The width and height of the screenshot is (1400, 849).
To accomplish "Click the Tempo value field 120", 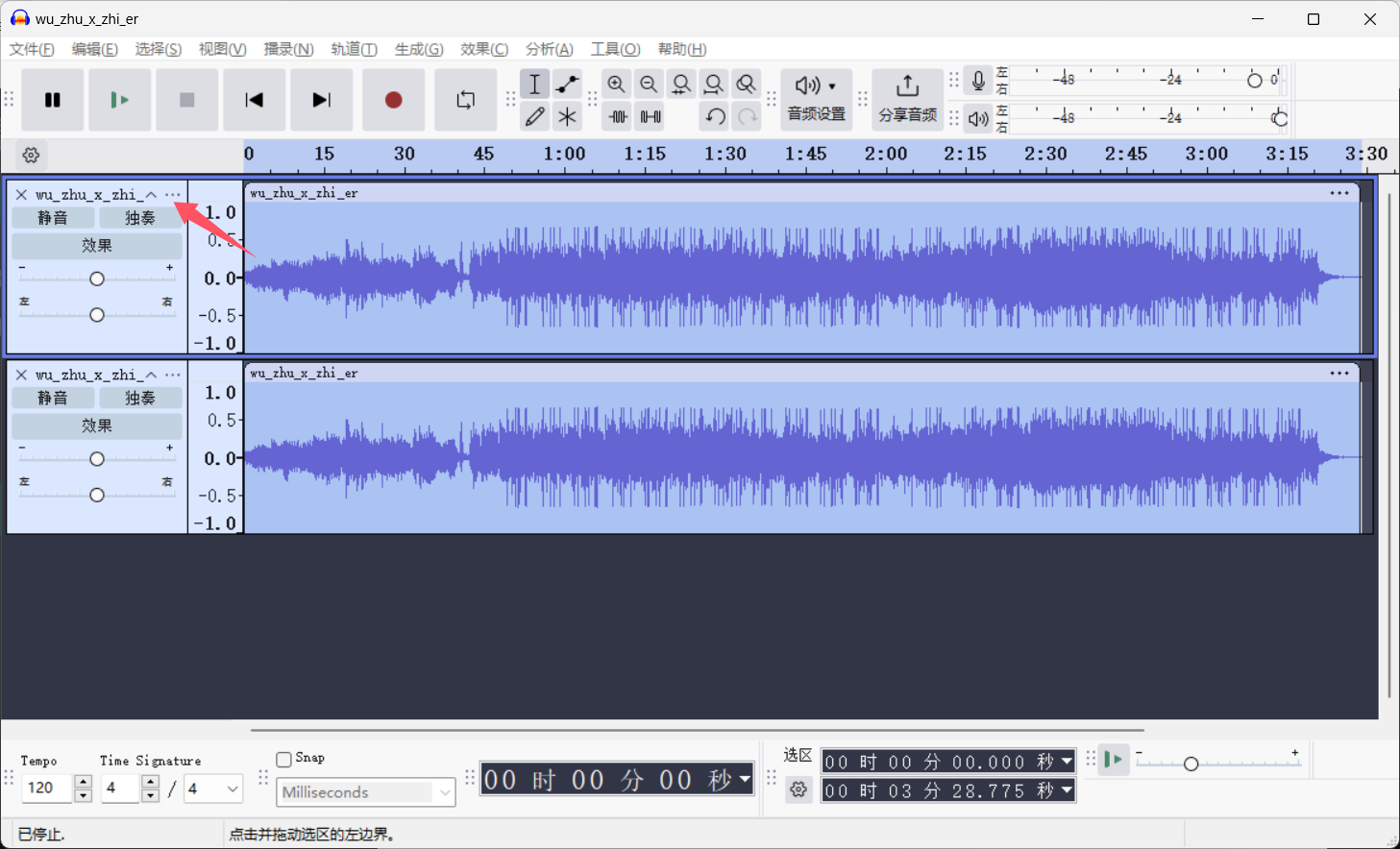I will (x=49, y=788).
